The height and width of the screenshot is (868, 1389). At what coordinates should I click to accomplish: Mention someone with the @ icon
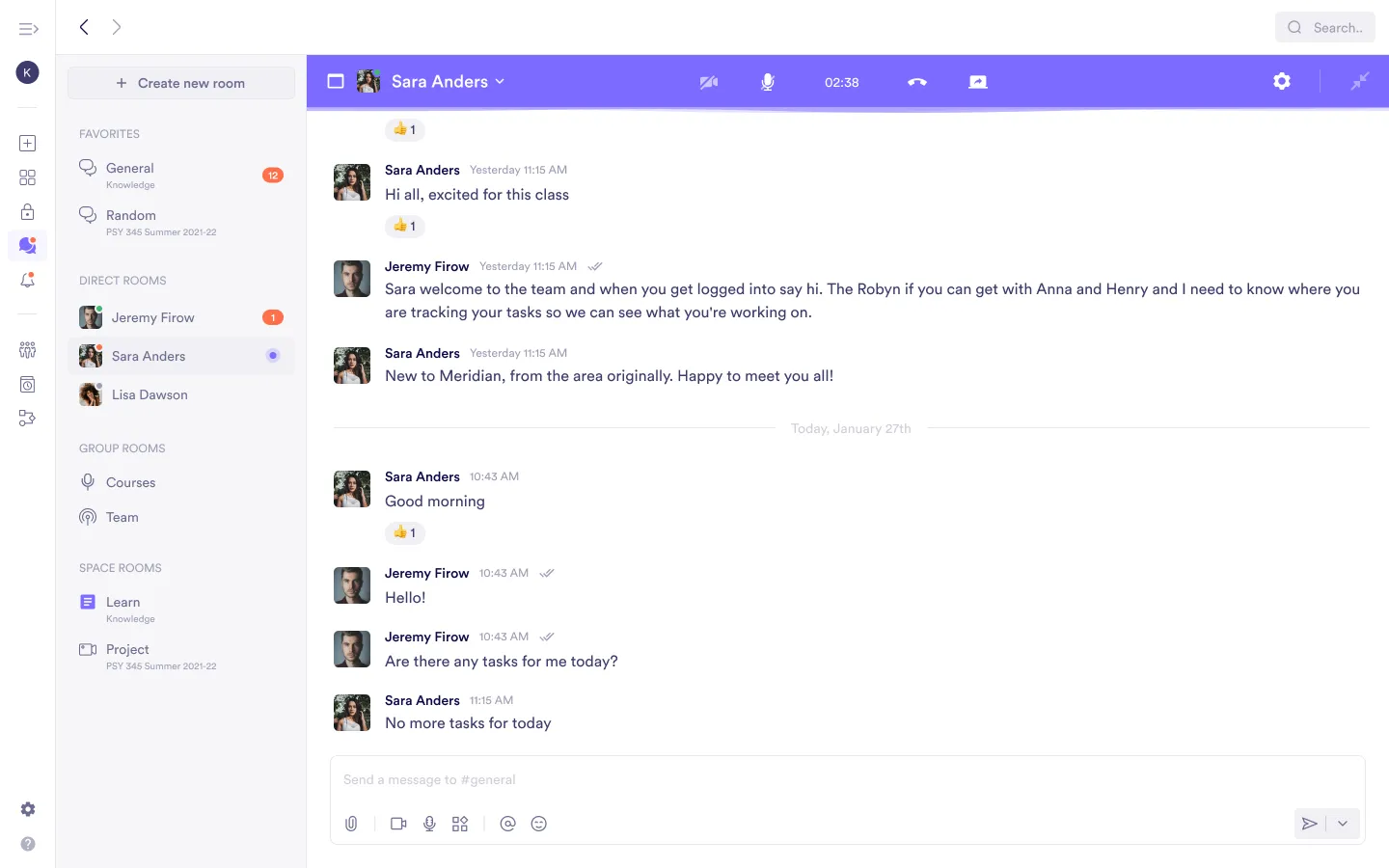(508, 824)
